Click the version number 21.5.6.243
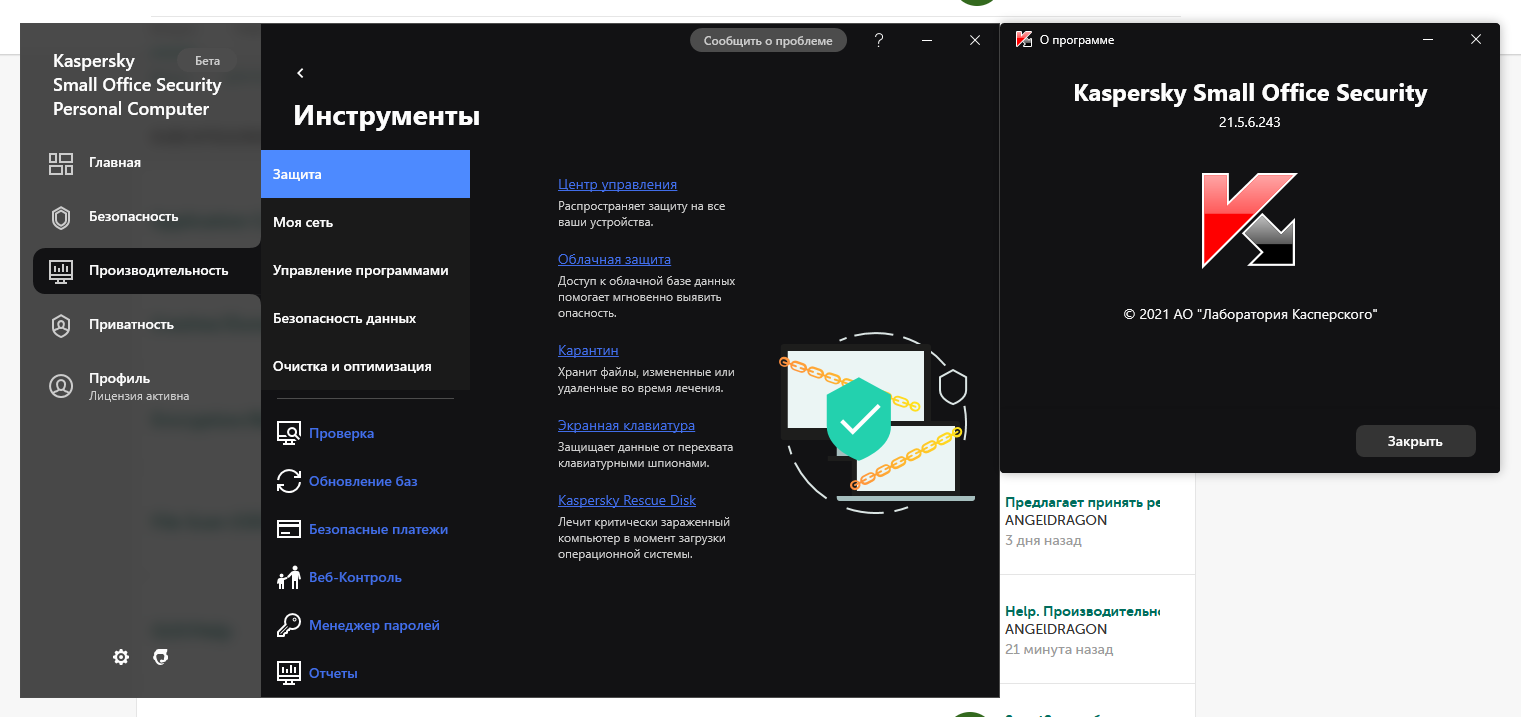The width and height of the screenshot is (1521, 717). [1250, 123]
